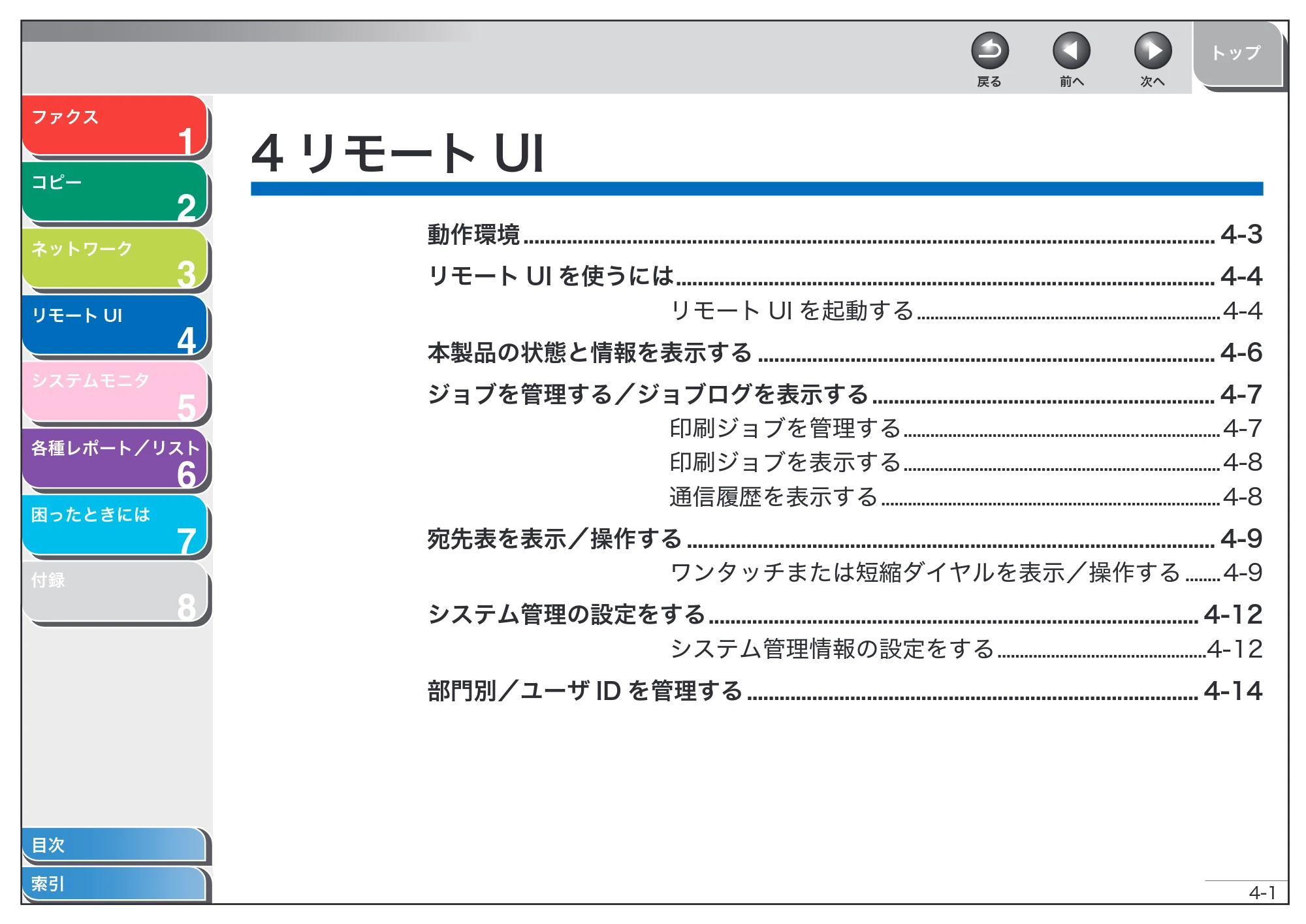Screen dimensions: 1306x924
Task: Open 印刷ジョブを管理する subsection
Action: pos(966,428)
